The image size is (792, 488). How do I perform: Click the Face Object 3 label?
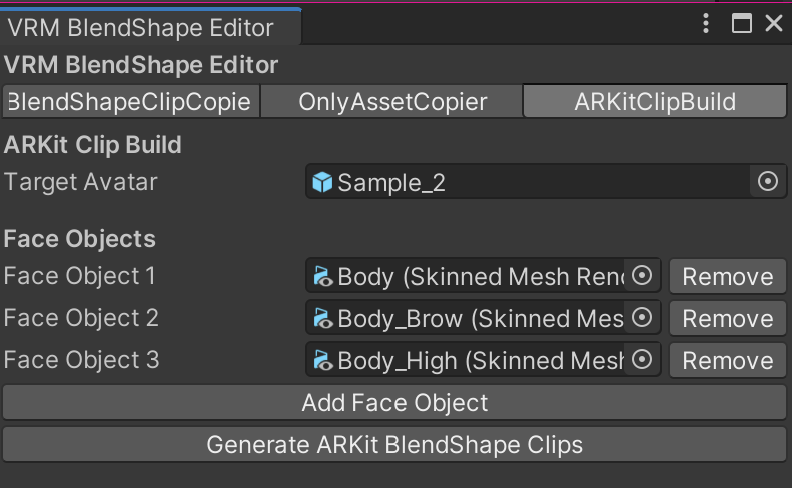[x=81, y=360]
